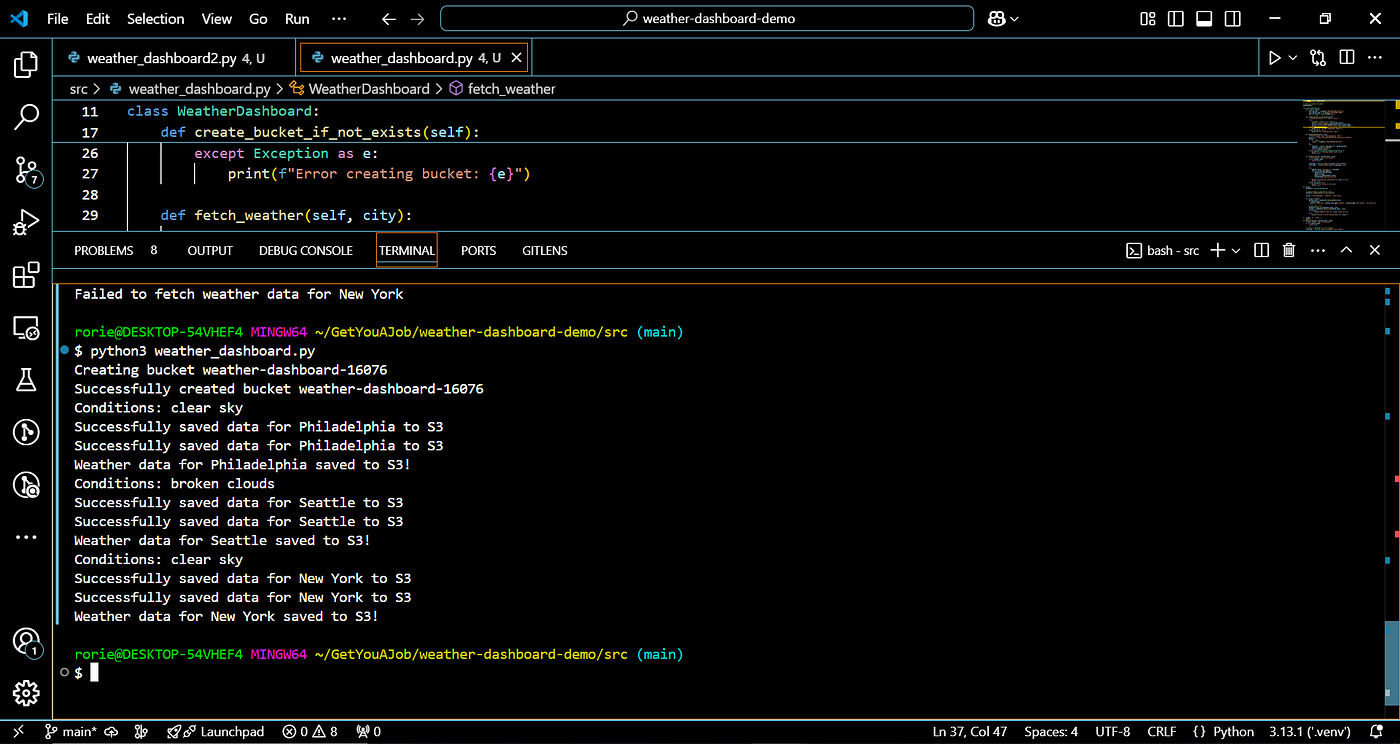Image resolution: width=1400 pixels, height=744 pixels.
Task: Maximize the panel size with up chevron
Action: click(1347, 250)
